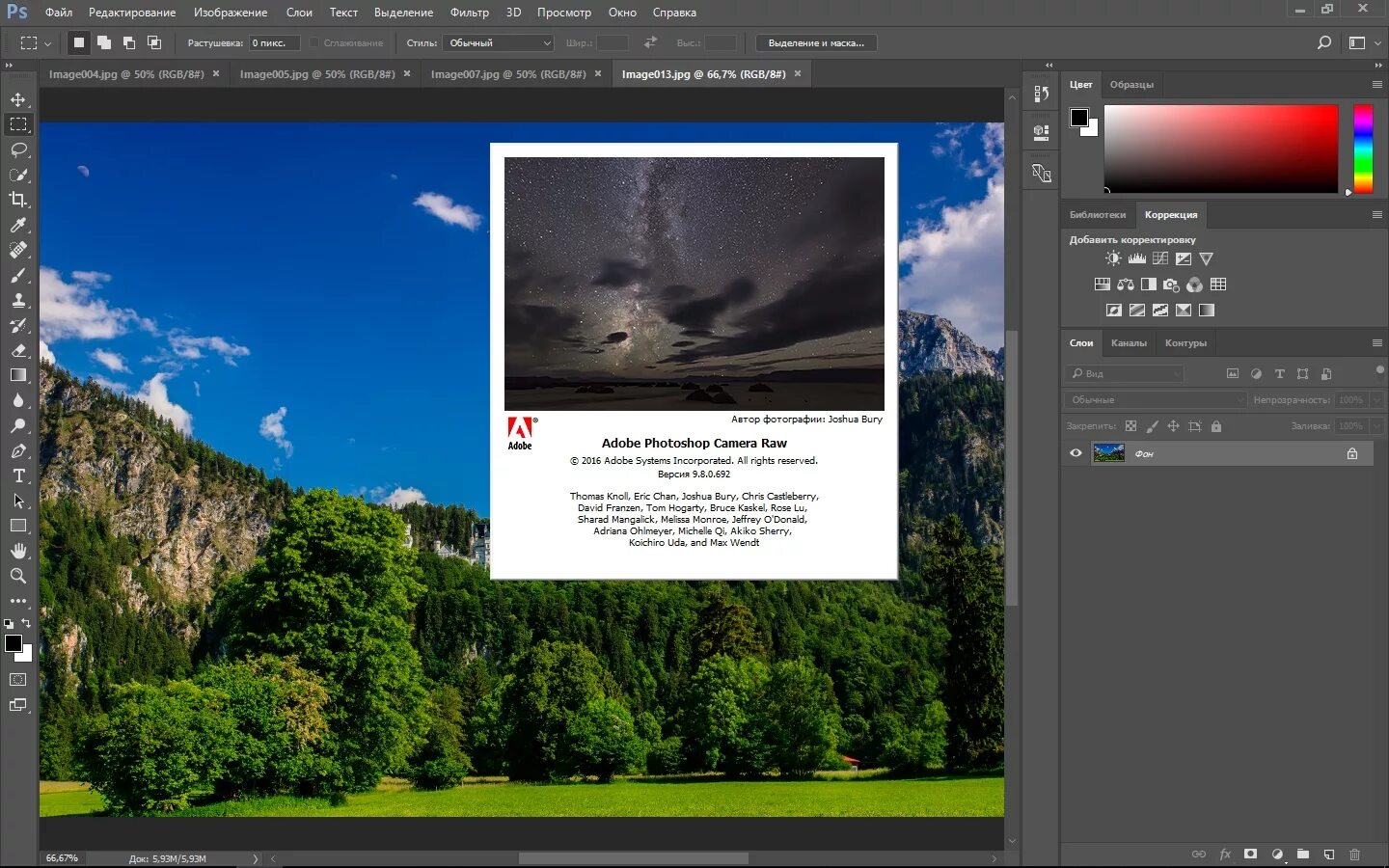1389x868 pixels.
Task: Open the Справка menu
Action: pyautogui.click(x=674, y=13)
